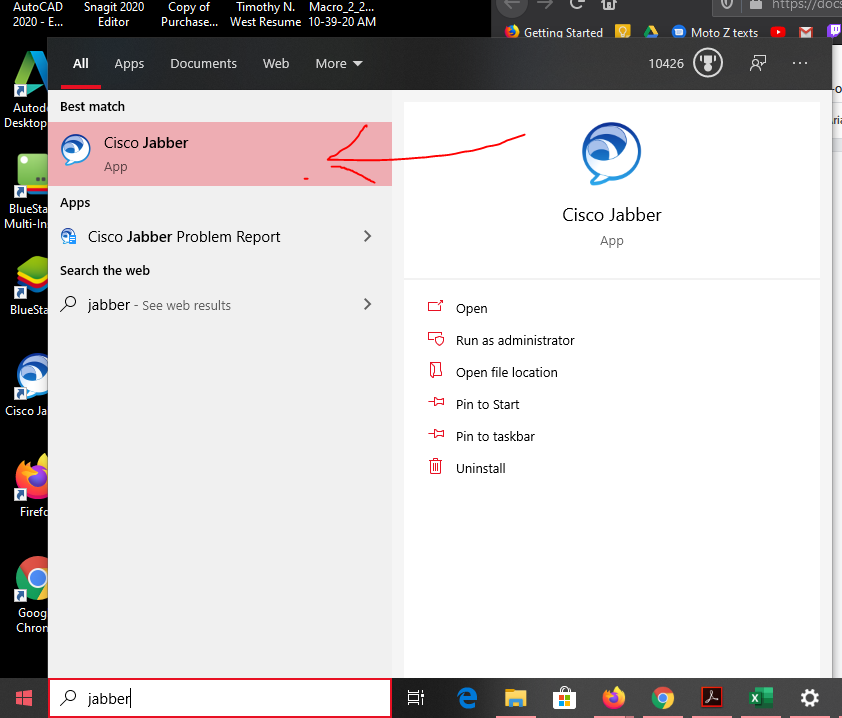Screen dimensions: 842x718
Task: Click the Macro_2_2 desktop file label
Action: pyautogui.click(x=342, y=14)
